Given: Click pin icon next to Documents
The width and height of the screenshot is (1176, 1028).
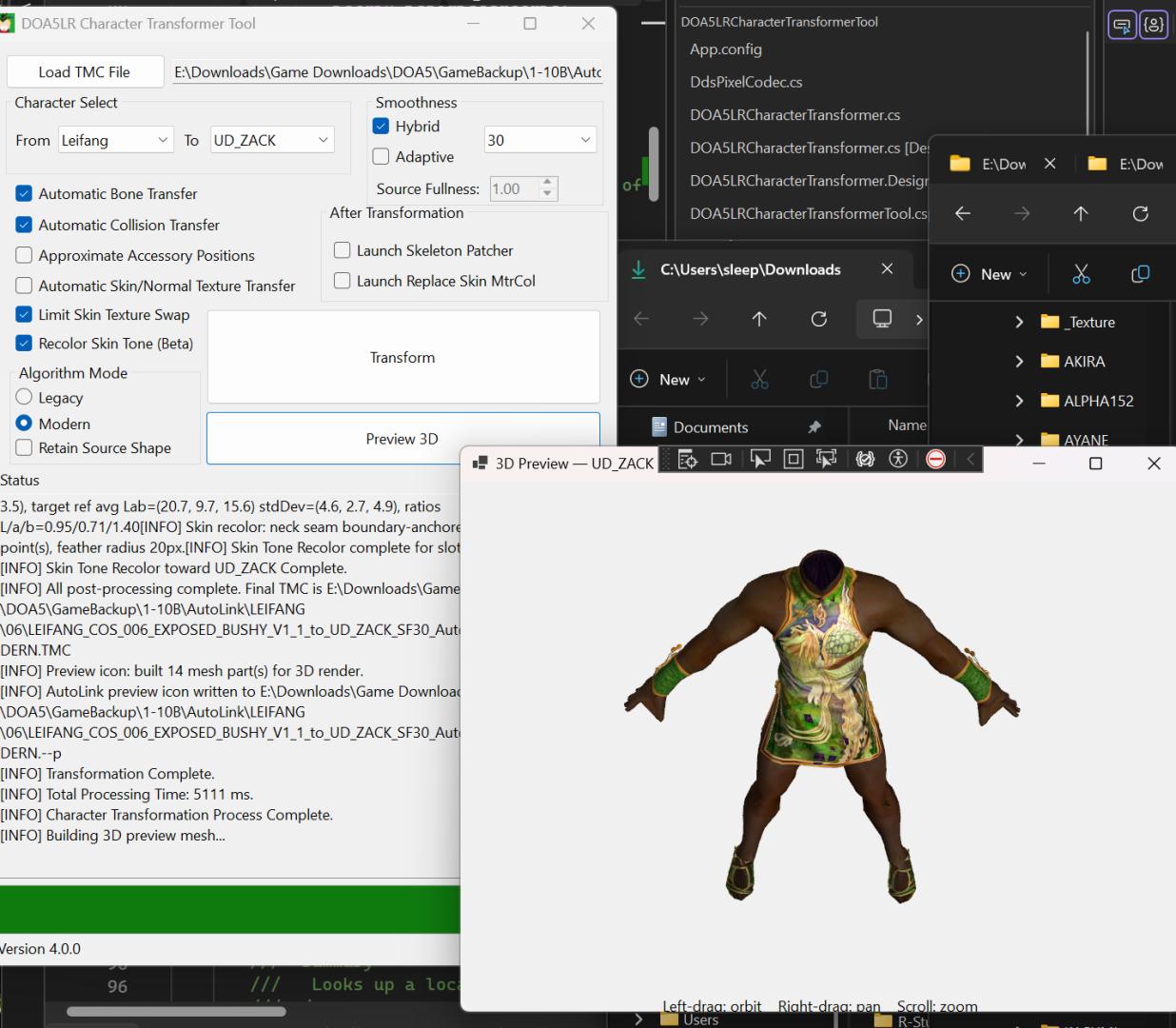Looking at the screenshot, I should [x=814, y=427].
